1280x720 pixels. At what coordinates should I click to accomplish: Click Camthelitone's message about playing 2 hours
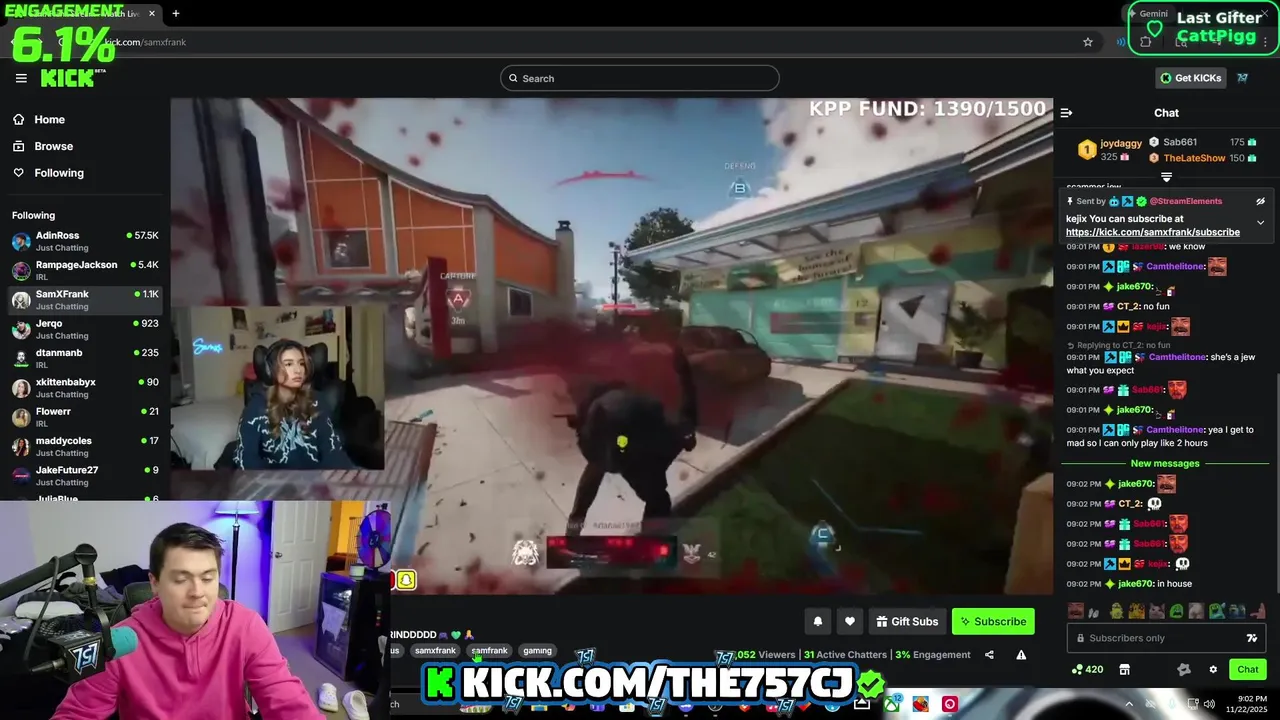point(1160,436)
